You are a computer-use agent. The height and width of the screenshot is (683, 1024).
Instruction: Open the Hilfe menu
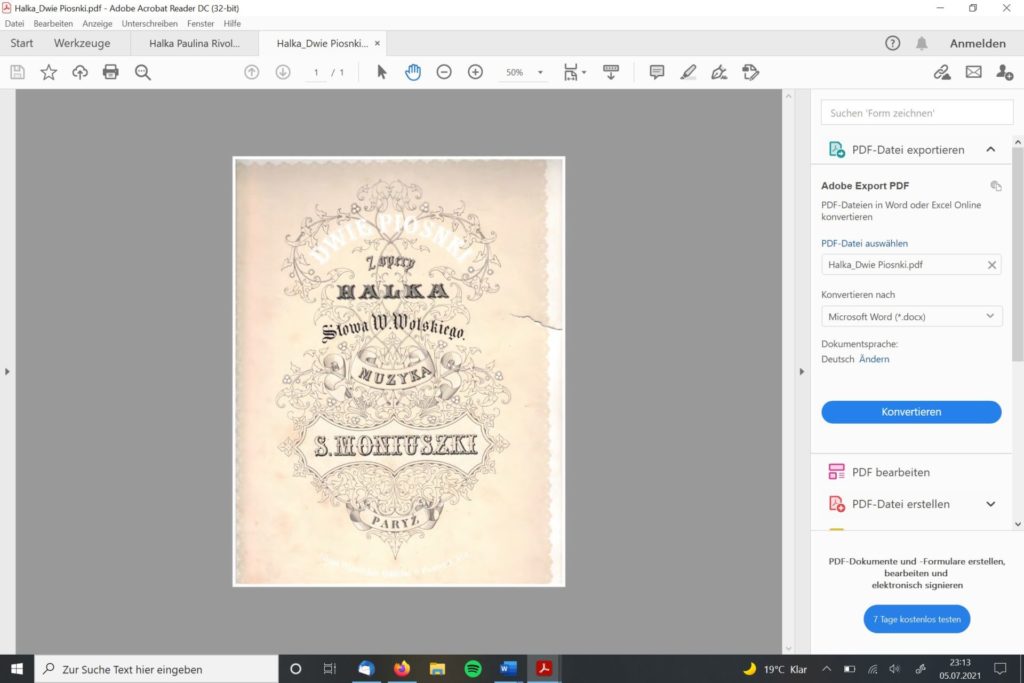pos(232,24)
